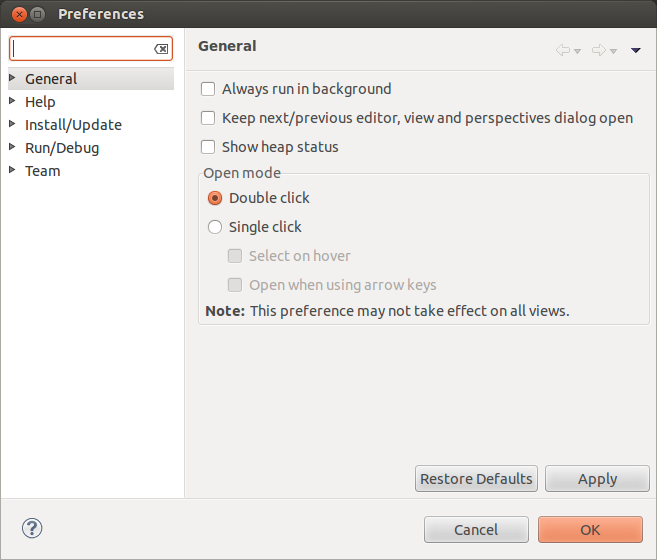Viewport: 657px width, 560px height.
Task: Click the forward navigation arrow icon
Action: click(x=599, y=50)
